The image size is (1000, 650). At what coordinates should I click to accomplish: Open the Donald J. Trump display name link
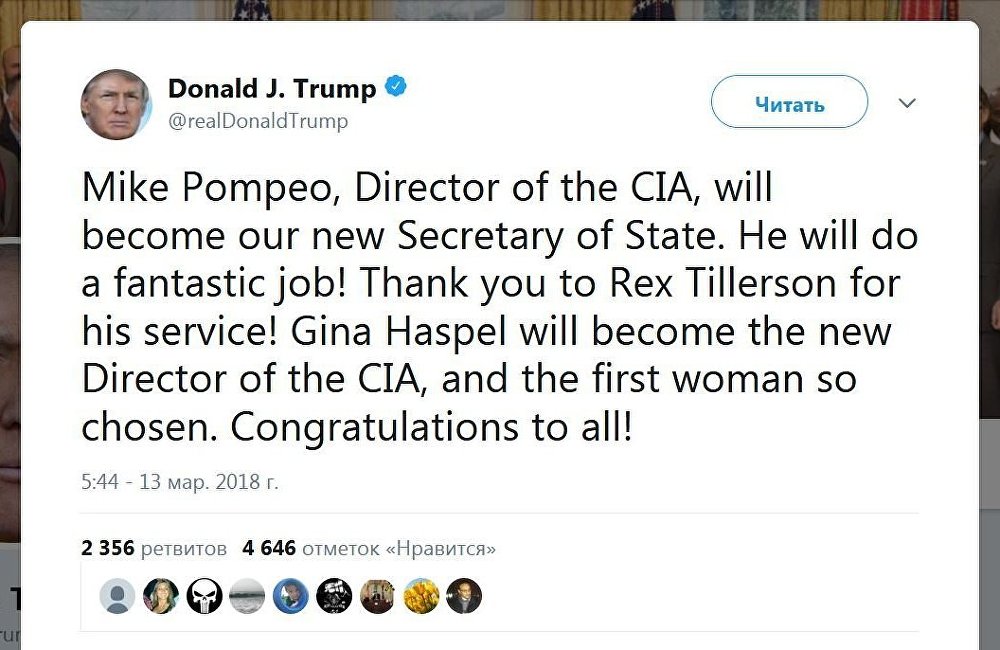click(272, 89)
